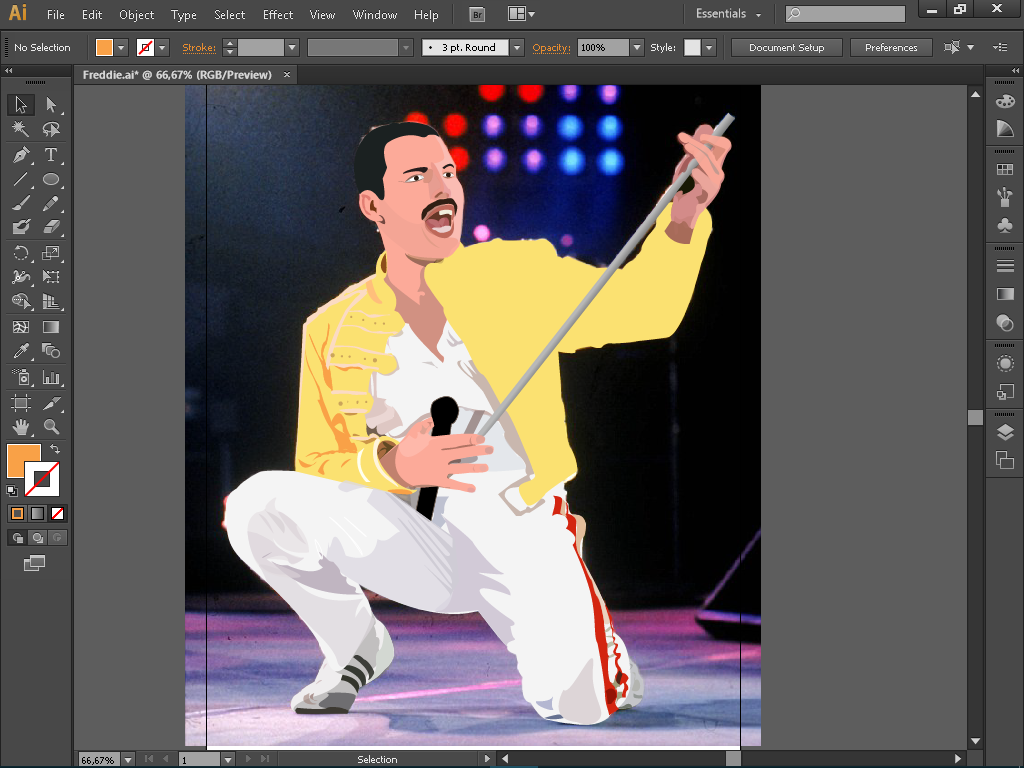Open the Layers panel icon
Image resolution: width=1024 pixels, height=768 pixels.
[1005, 433]
